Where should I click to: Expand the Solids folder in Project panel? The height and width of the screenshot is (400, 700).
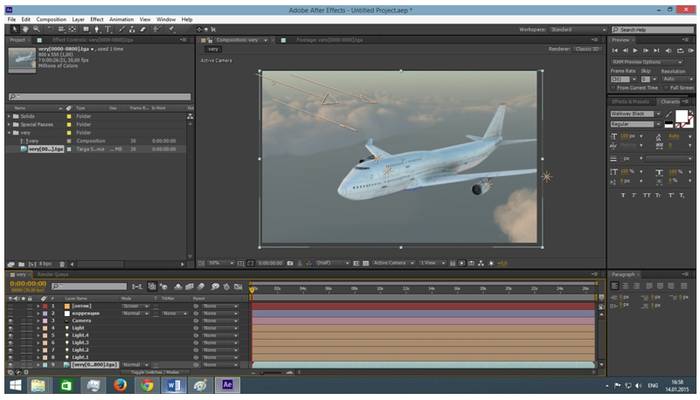coord(9,115)
